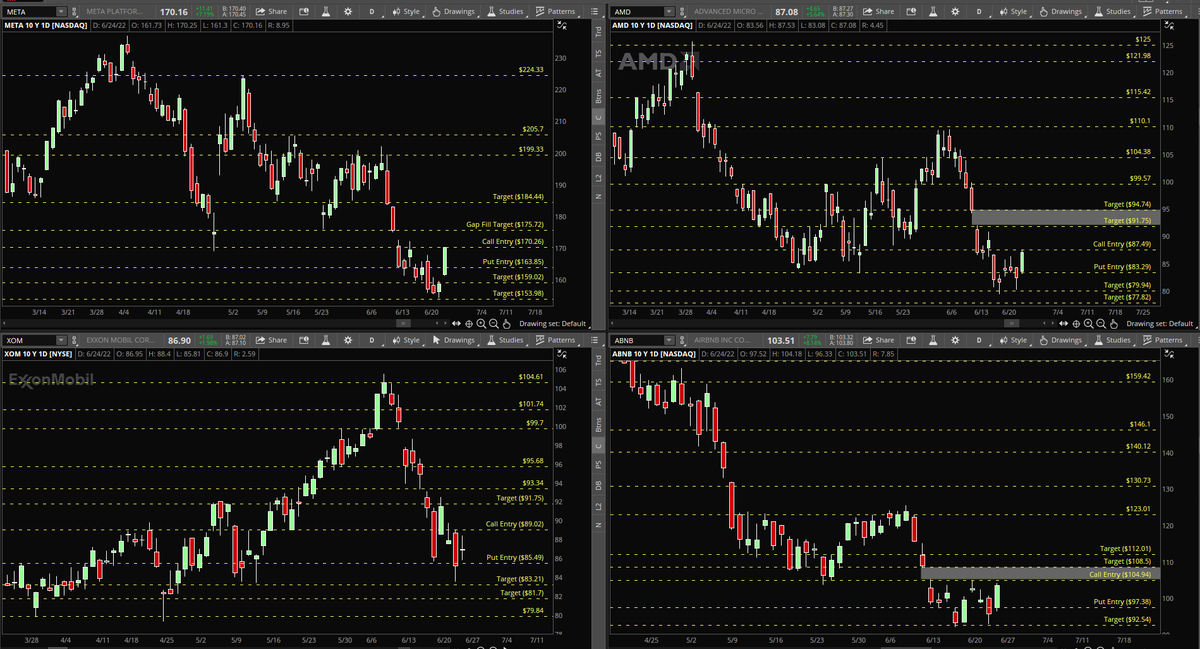Click the Call Entry ($89.02) label in XOM chart
The image size is (1200, 649).
[514, 523]
